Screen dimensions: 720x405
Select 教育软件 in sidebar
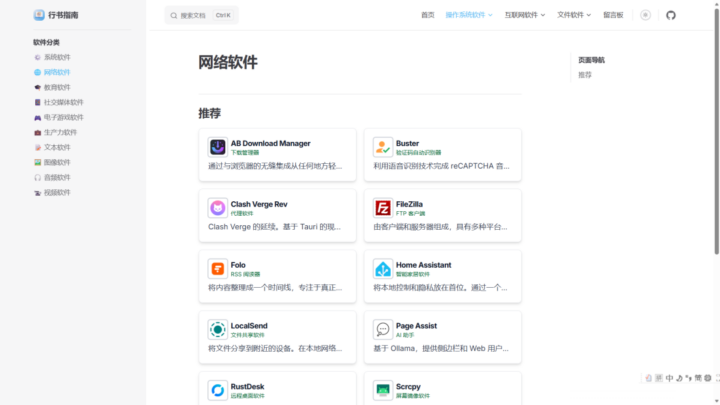pos(57,87)
